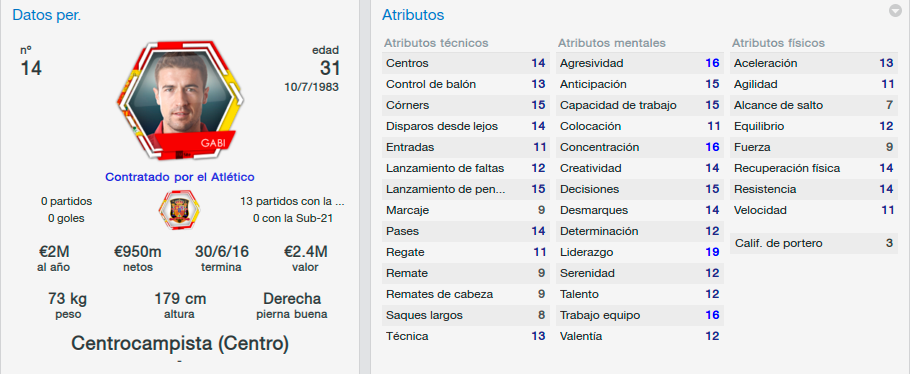Select the 'Atributos' panel heading

413,16
